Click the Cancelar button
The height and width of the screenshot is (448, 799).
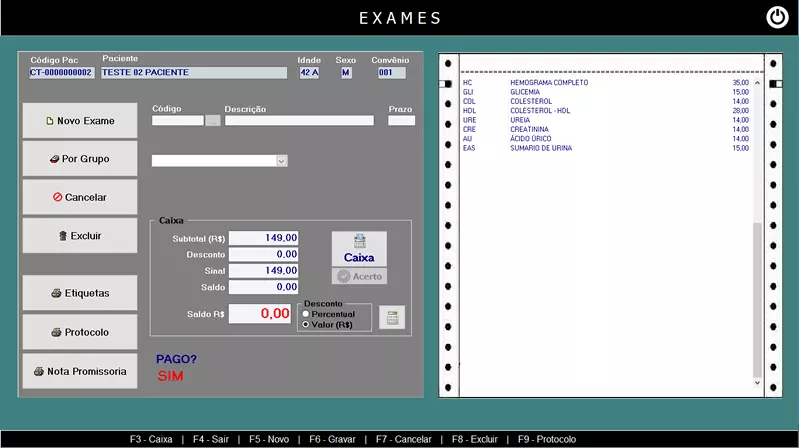pyautogui.click(x=80, y=197)
